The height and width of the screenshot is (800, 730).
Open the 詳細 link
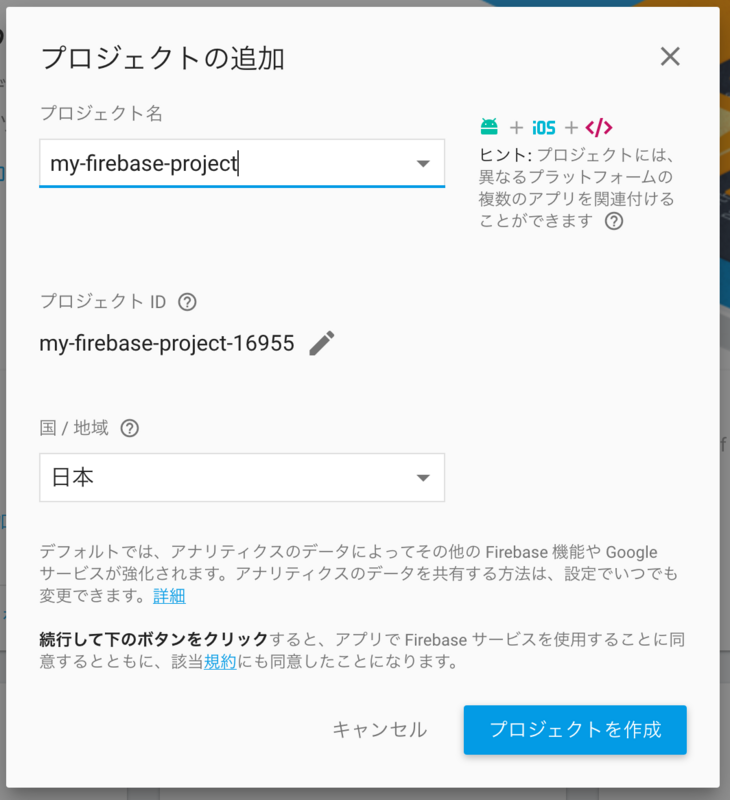coord(169,596)
